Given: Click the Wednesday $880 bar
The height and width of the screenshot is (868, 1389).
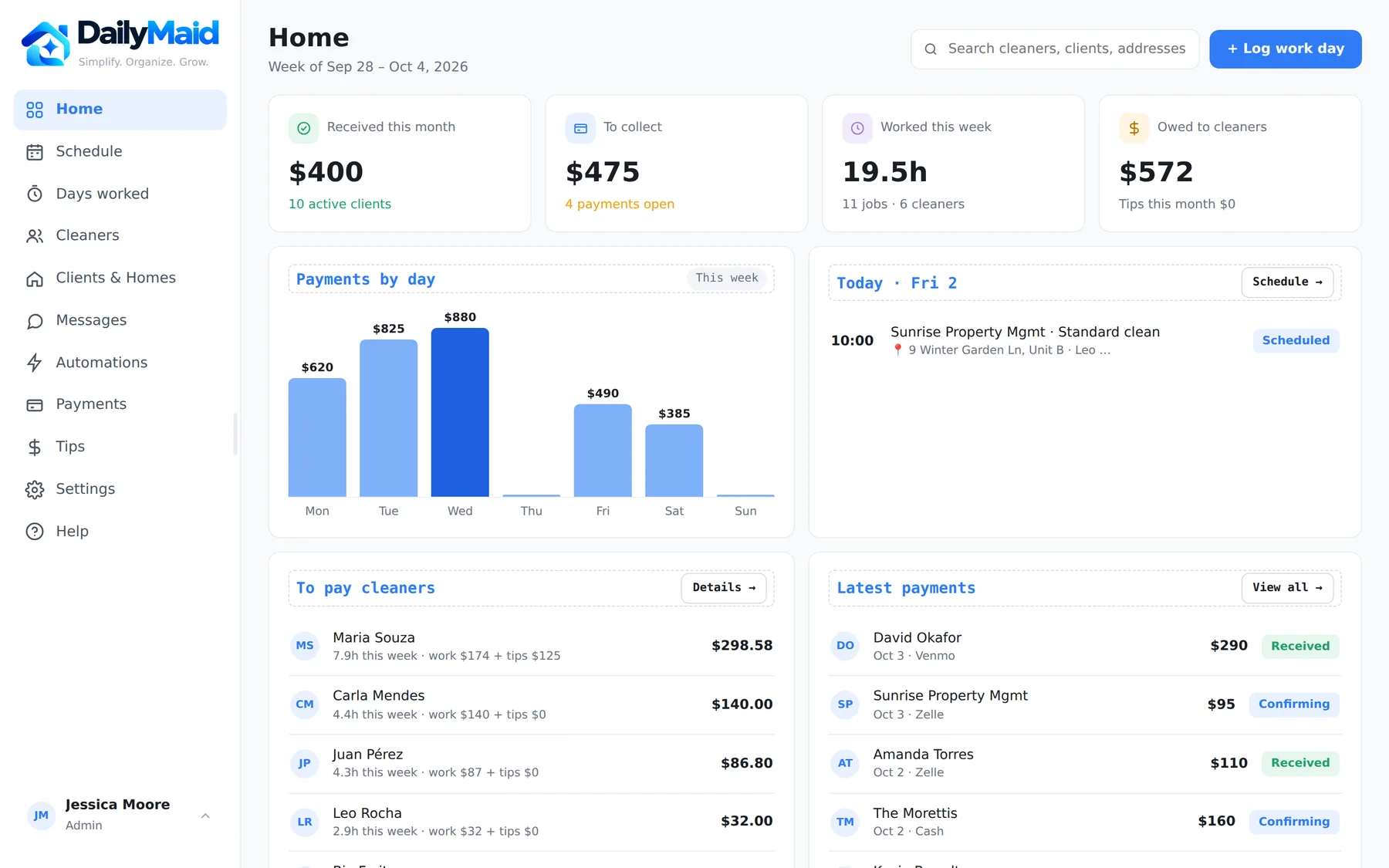Looking at the screenshot, I should point(460,412).
